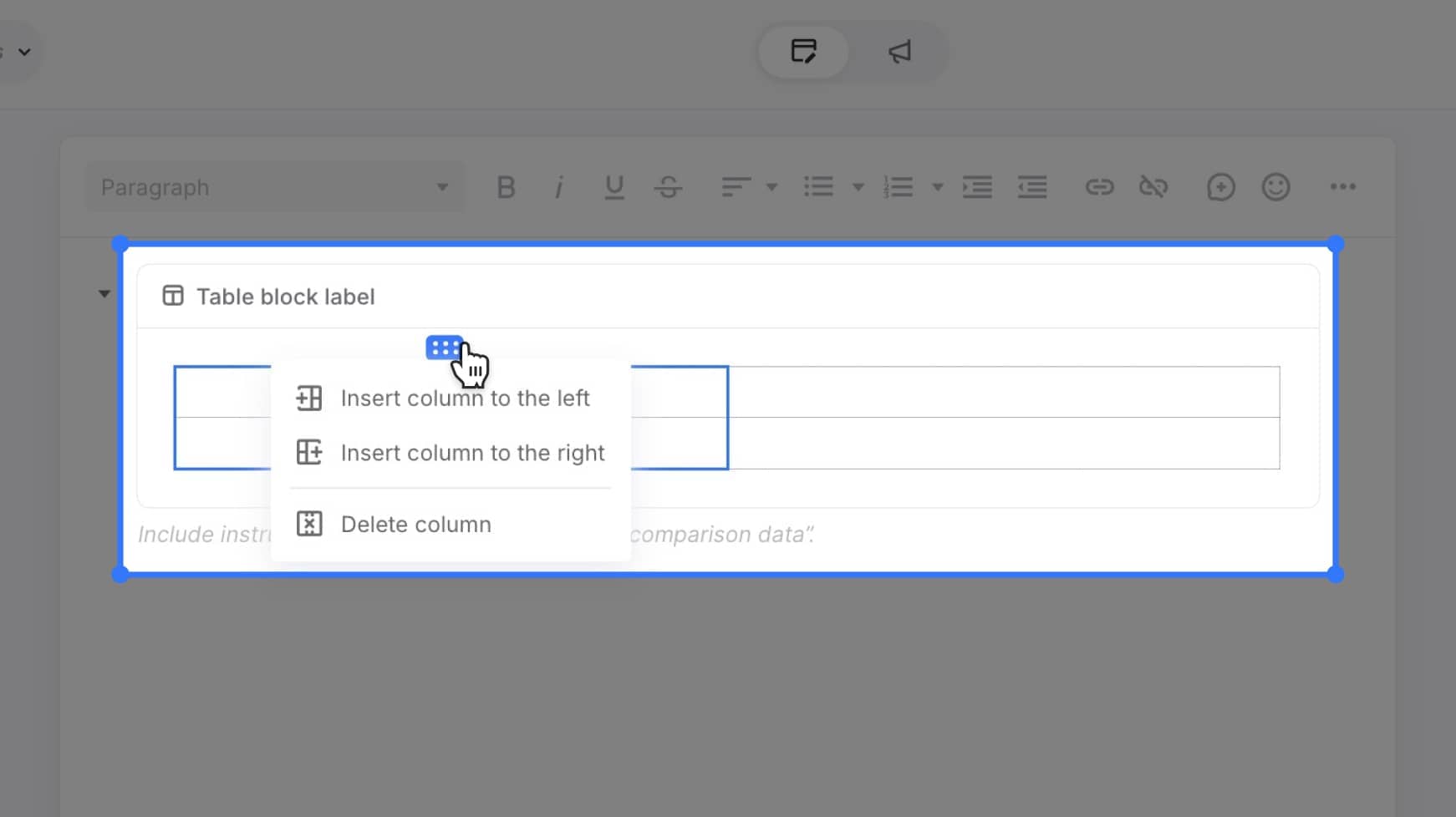Apply numbered list
This screenshot has width=1456, height=817.
pos(898,187)
